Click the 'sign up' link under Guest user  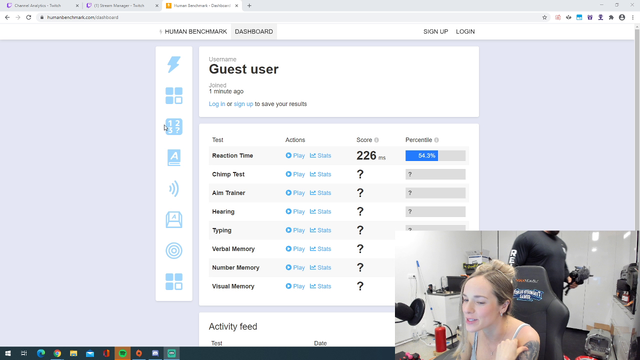tap(243, 104)
